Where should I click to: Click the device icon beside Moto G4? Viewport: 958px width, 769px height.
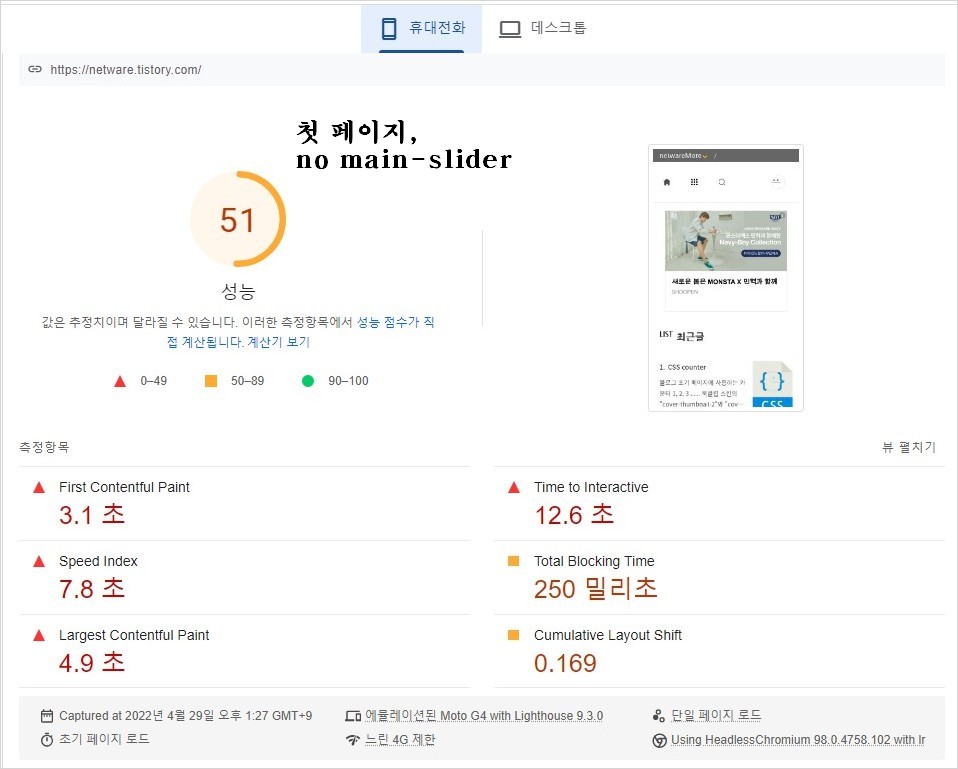pos(353,716)
